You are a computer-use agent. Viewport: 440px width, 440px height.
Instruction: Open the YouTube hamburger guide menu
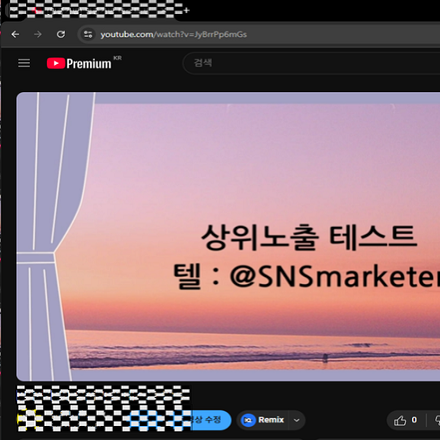click(24, 63)
